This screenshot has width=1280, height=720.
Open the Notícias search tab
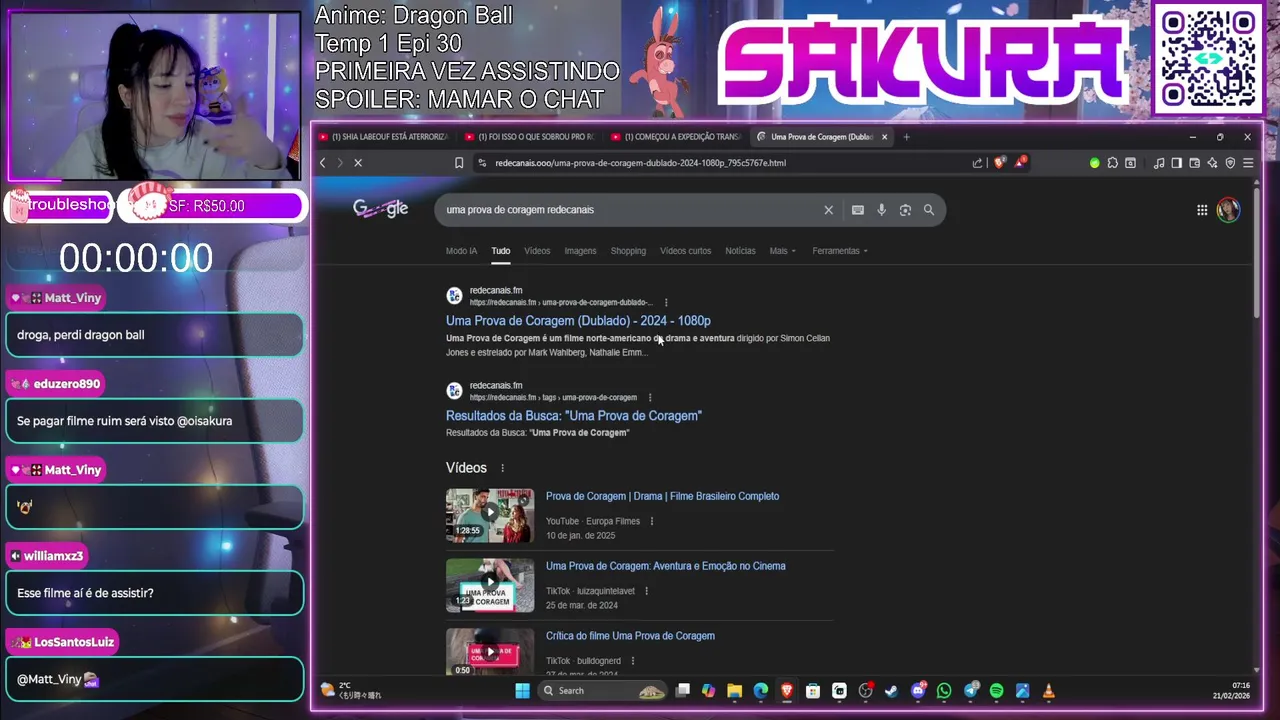click(x=740, y=251)
